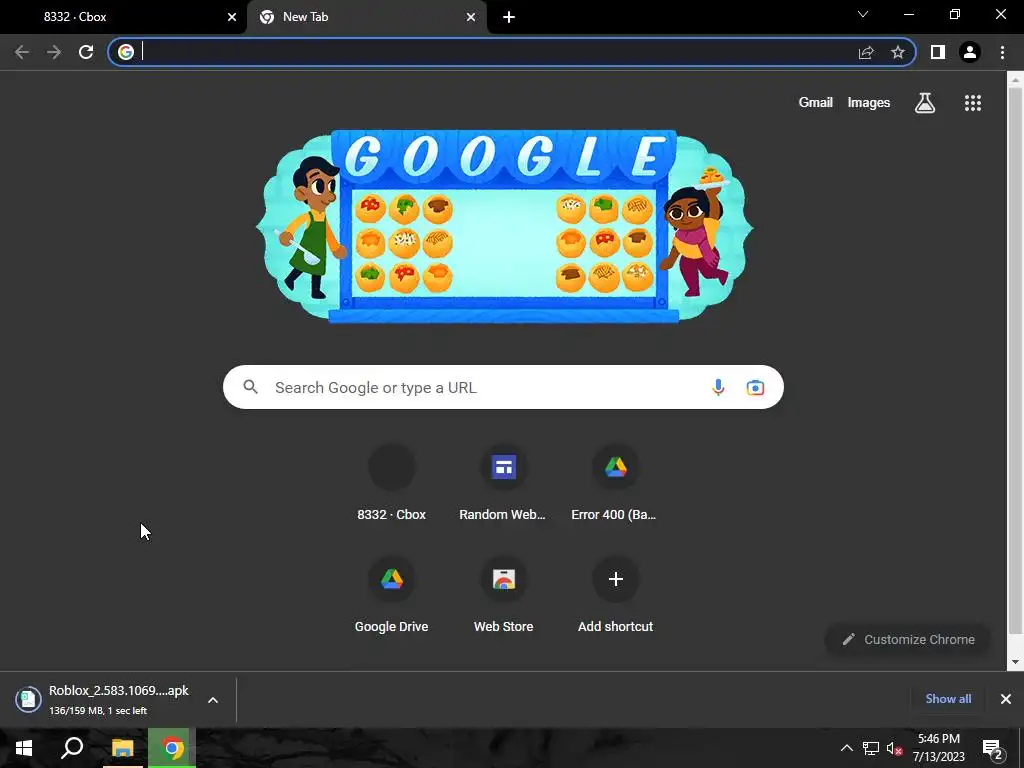Screen dimensions: 1024x768
Task: Open the notification center icon
Action: 993,748
